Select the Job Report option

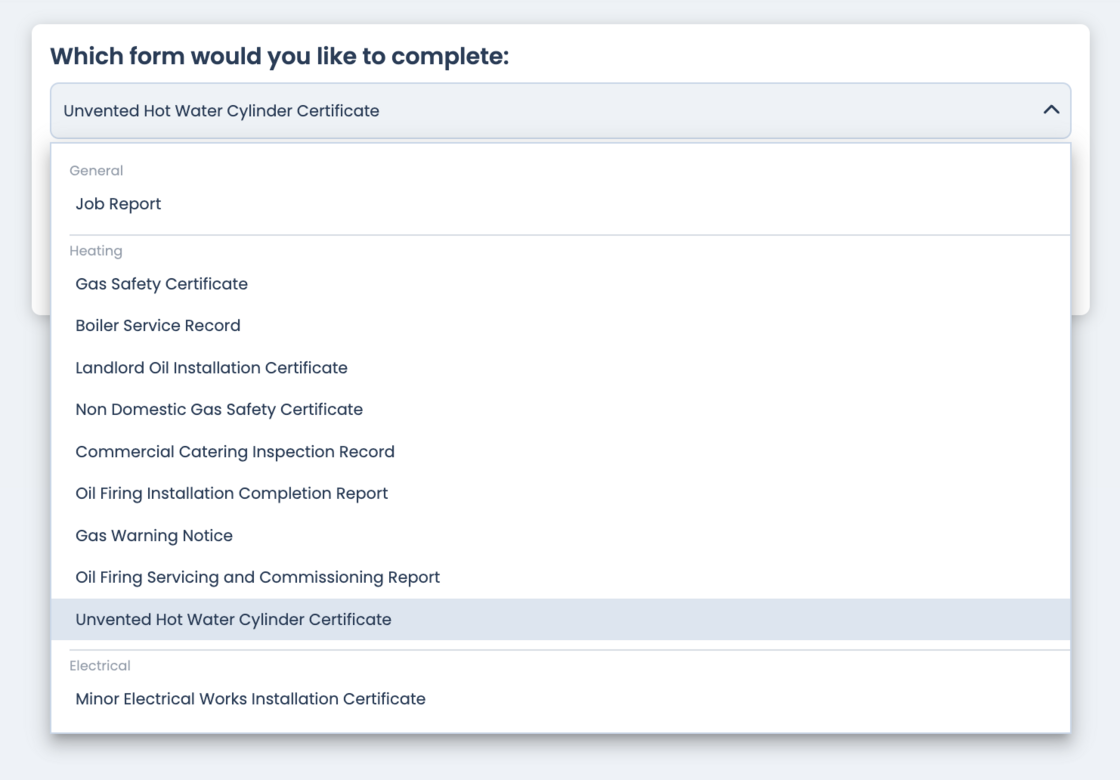[x=118, y=204]
